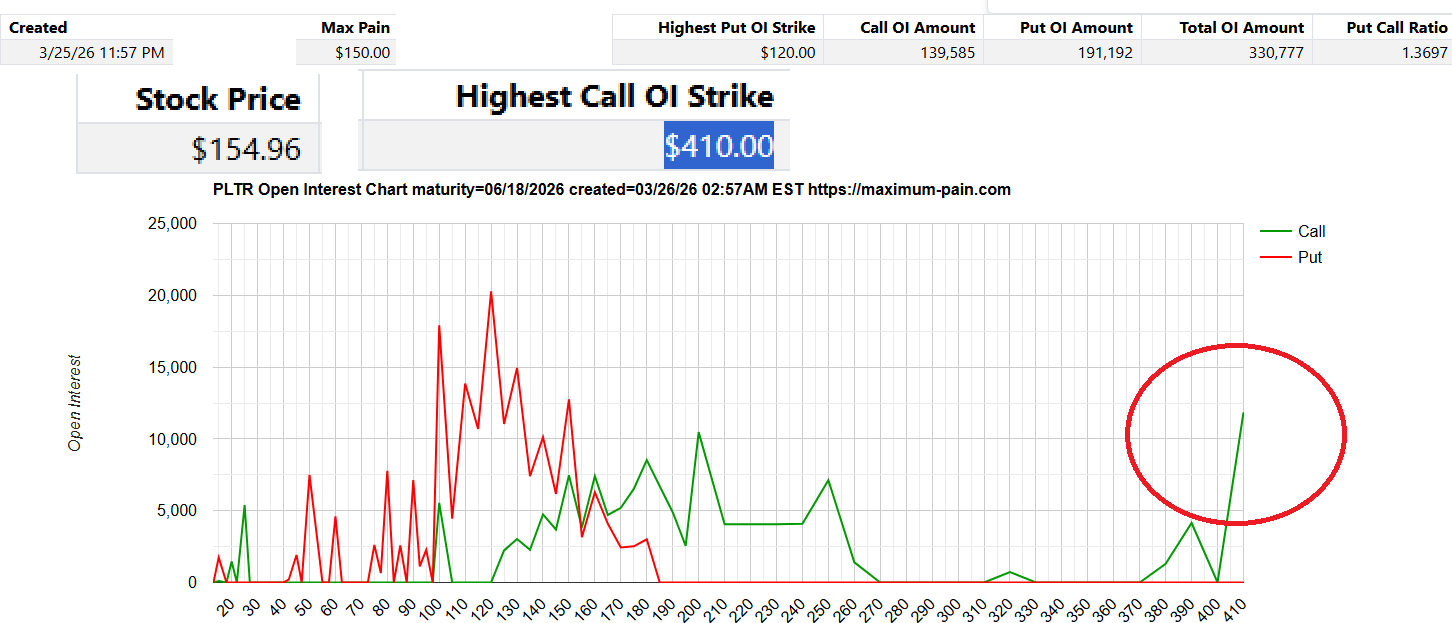Viewport: 1452px width, 623px height.
Task: Click the 25,000 y-axis label
Action: (172, 224)
